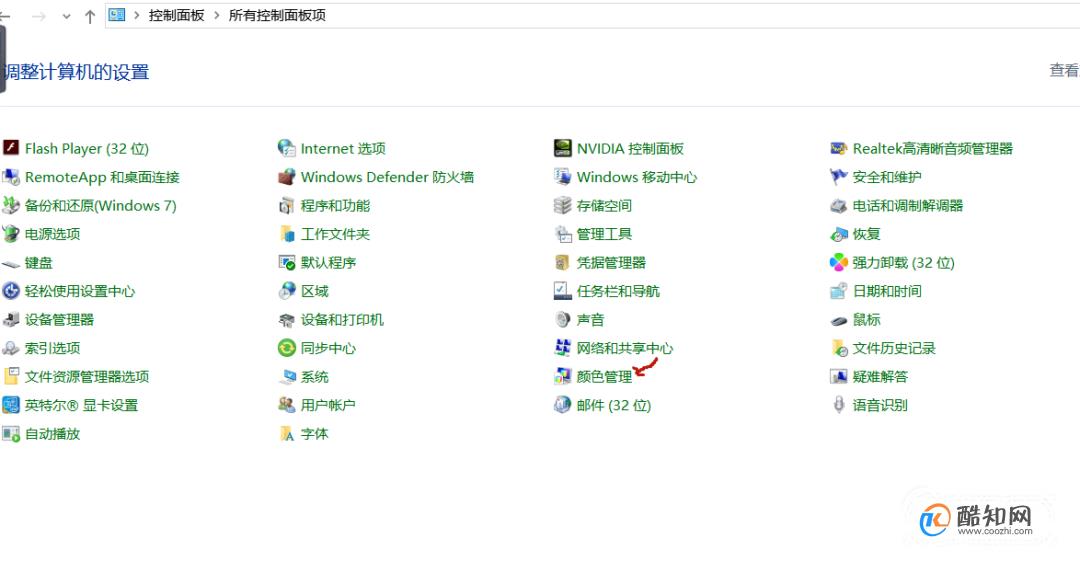Click the 默认程序 icon

point(287,263)
